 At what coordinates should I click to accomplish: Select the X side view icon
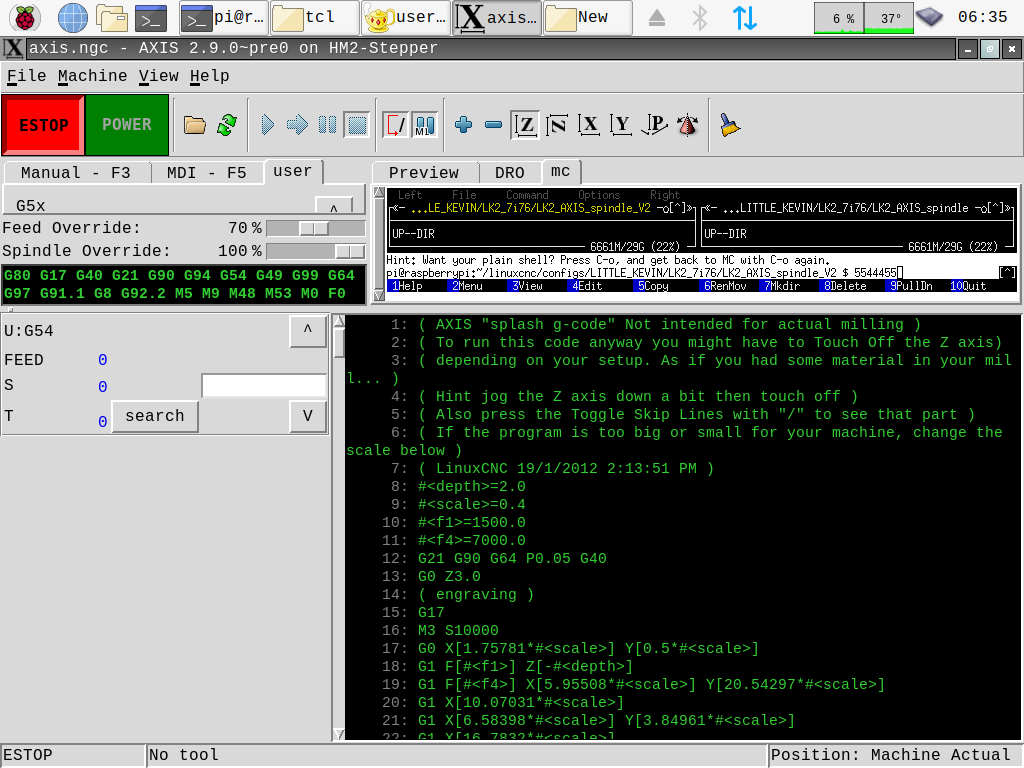pyautogui.click(x=589, y=125)
